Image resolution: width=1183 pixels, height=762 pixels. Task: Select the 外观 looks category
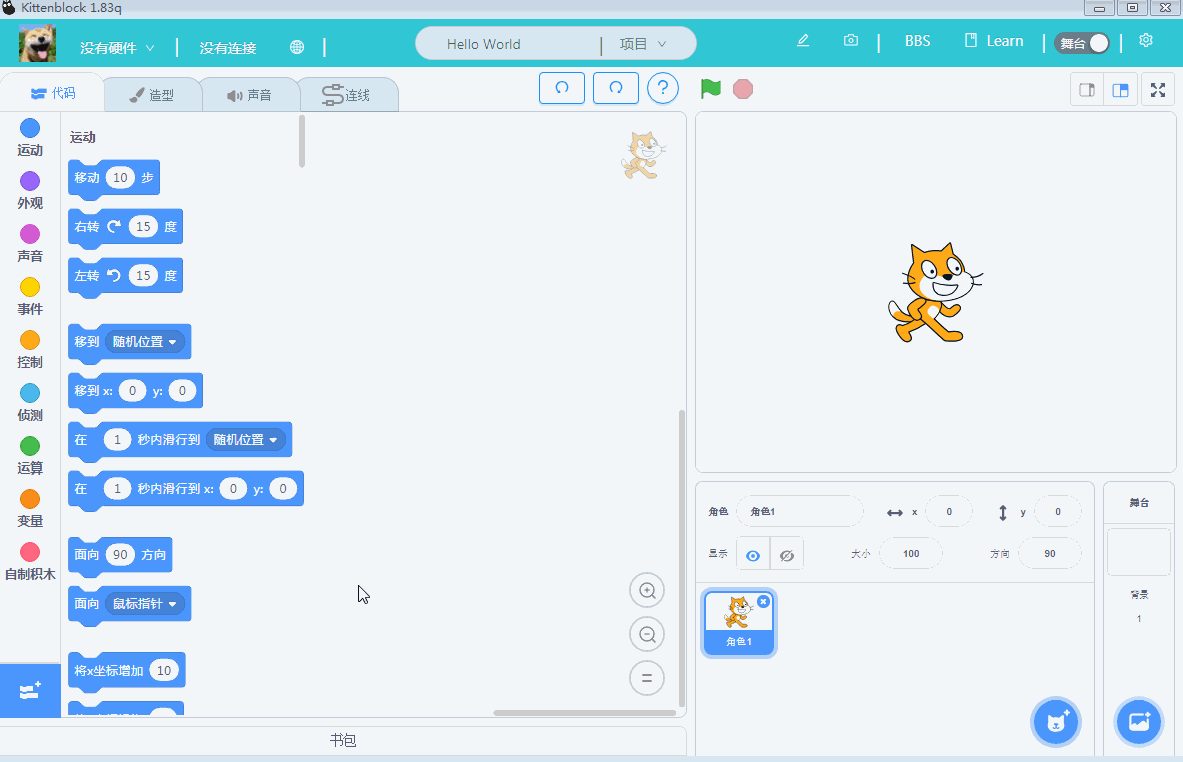[30, 191]
